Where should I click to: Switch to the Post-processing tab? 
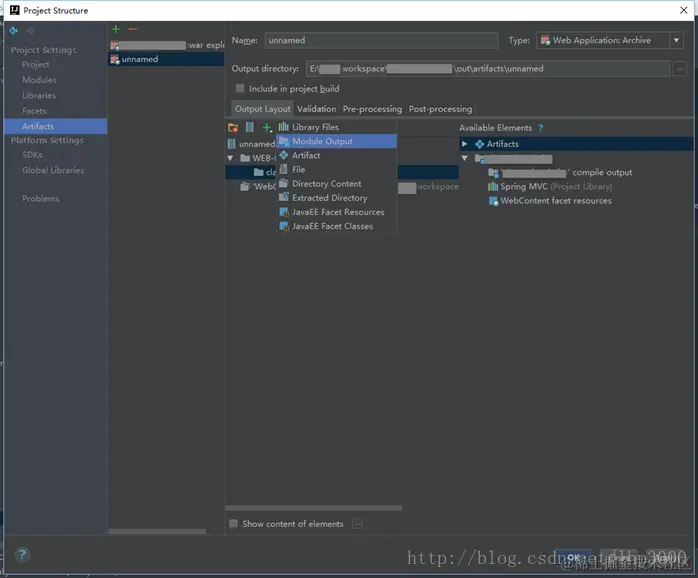(x=440, y=109)
